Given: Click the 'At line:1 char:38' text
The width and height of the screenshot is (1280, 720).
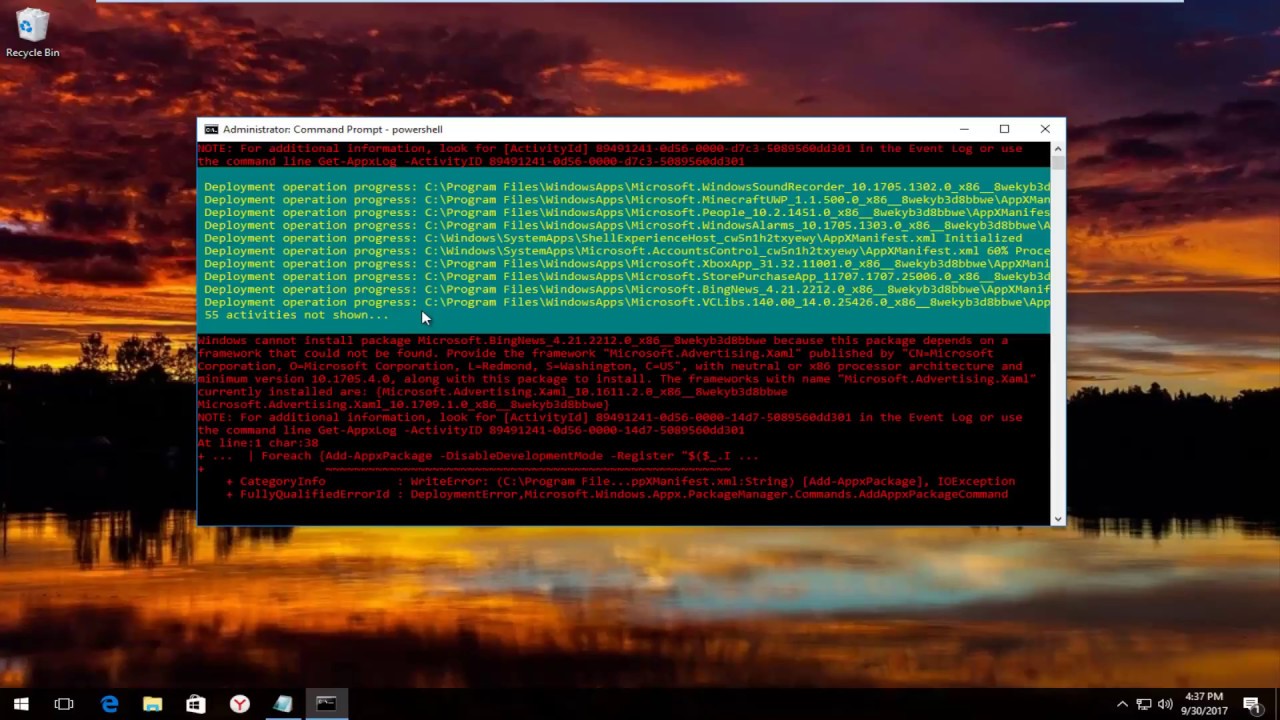Looking at the screenshot, I should [257, 443].
